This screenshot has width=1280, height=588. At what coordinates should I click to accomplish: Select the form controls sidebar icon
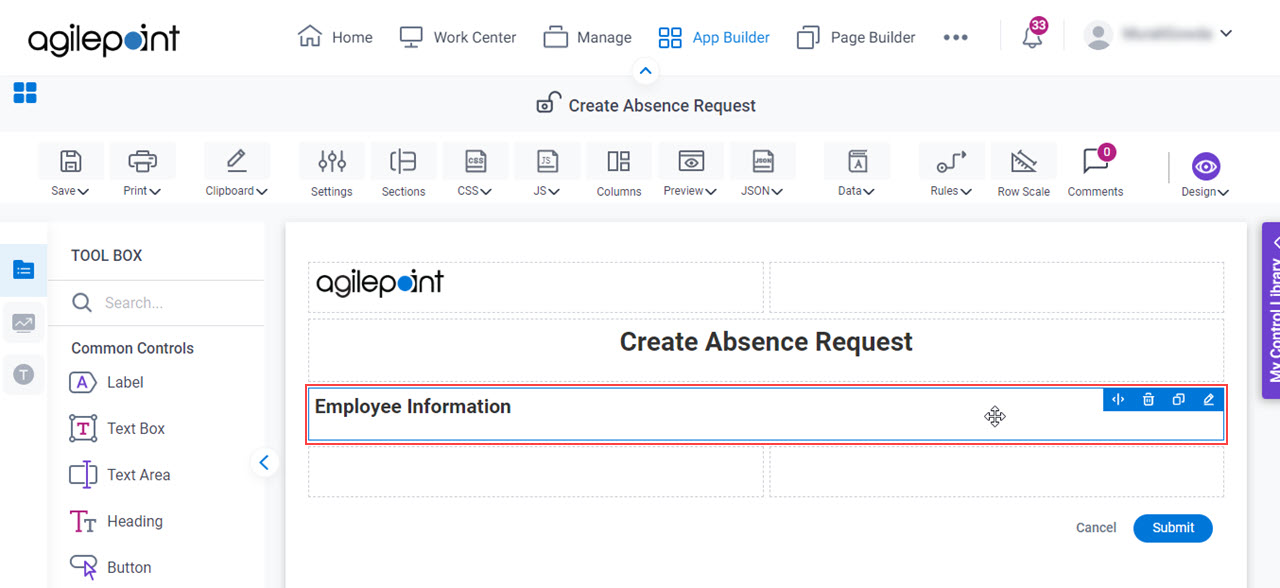point(24,269)
